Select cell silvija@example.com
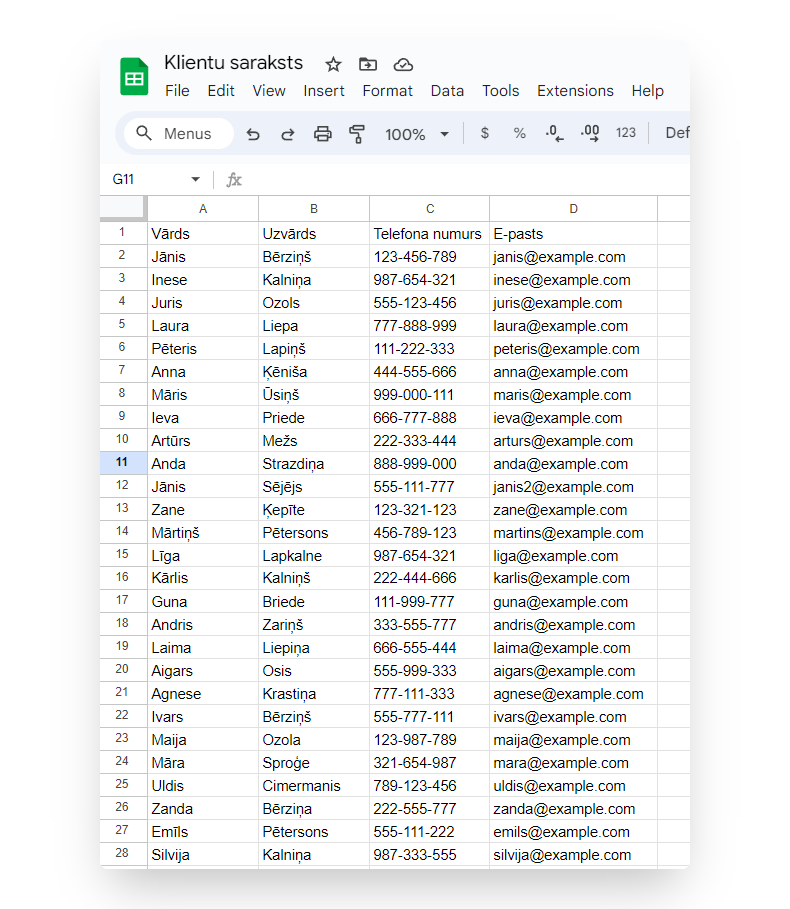 tap(573, 855)
